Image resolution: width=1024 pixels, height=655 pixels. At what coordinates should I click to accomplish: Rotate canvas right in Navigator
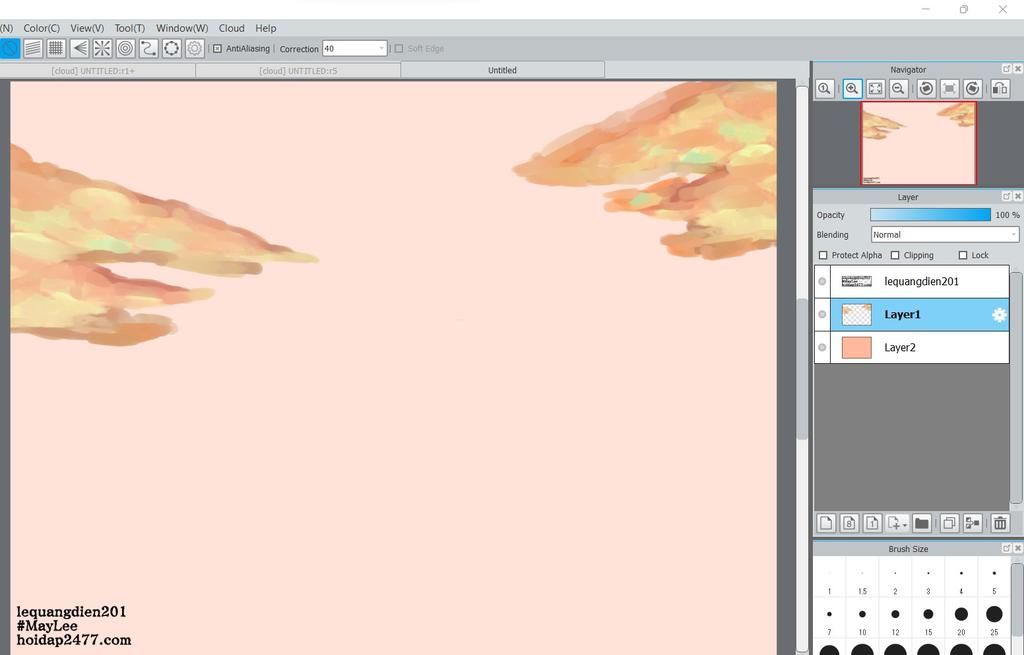[972, 88]
